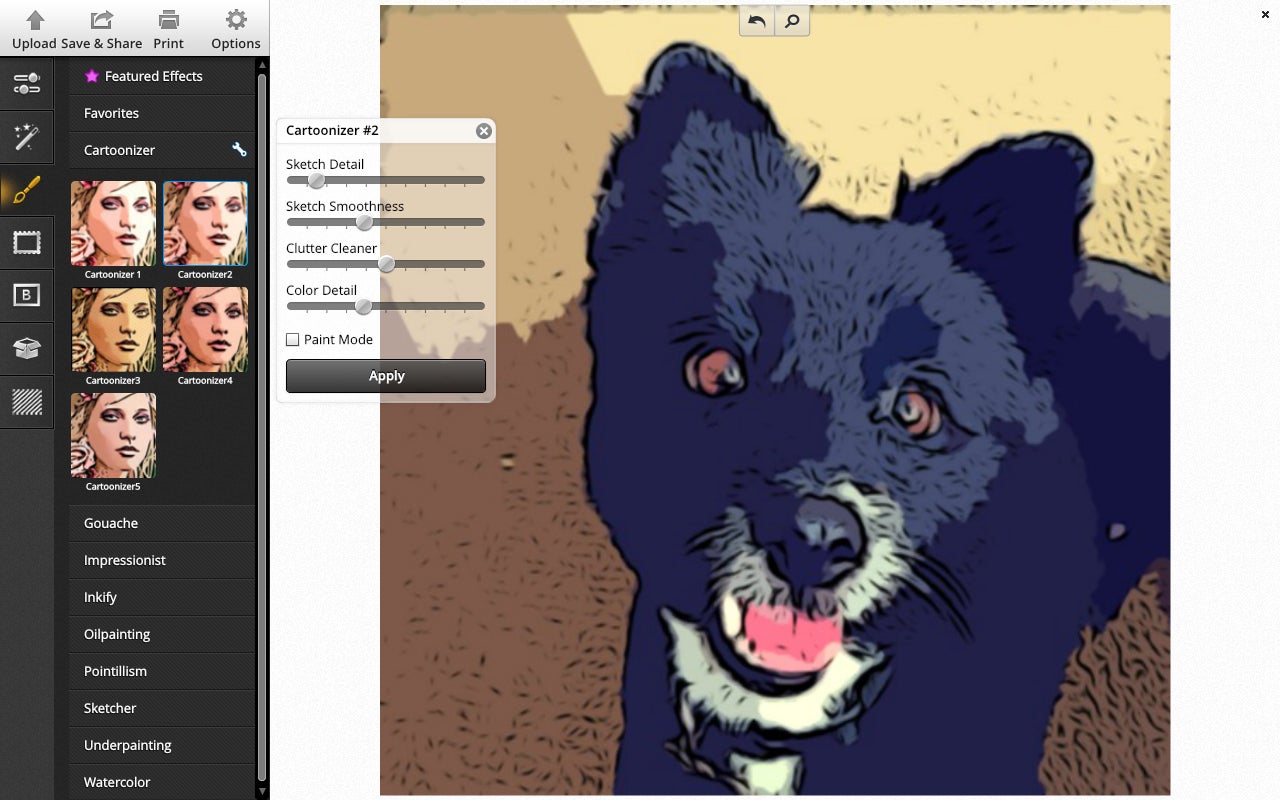
Task: Select the Cartoonizer5 thumbnail
Action: coord(114,436)
